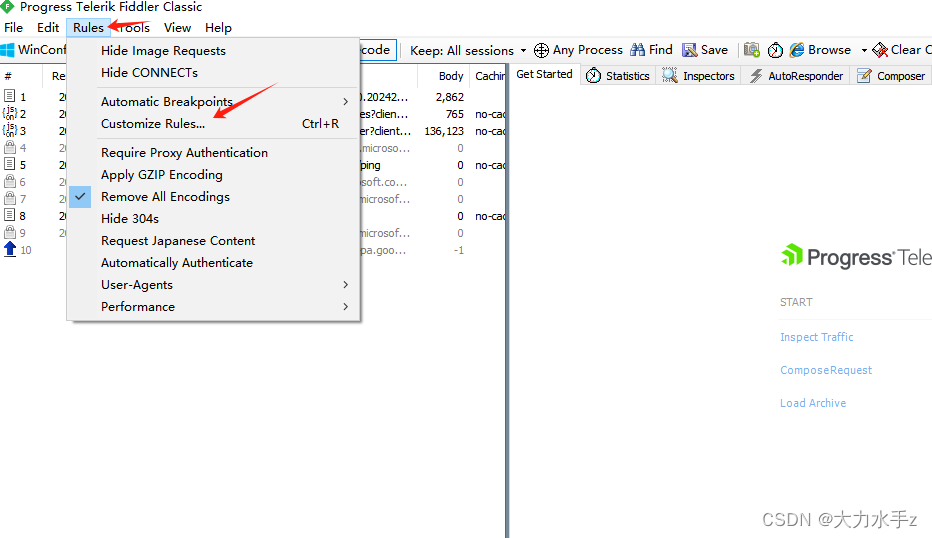This screenshot has width=932, height=538.
Task: Enable Apply GZIP Encoding
Action: point(213,175)
